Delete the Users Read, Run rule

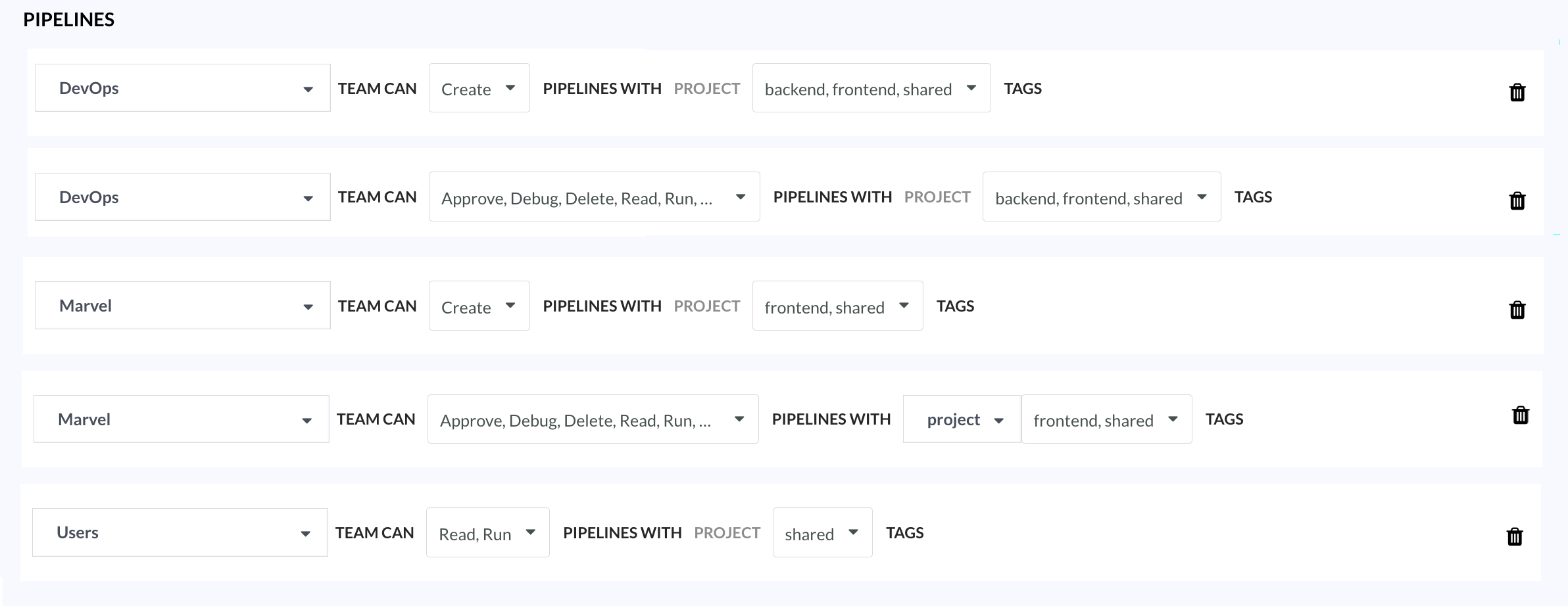pyautogui.click(x=1515, y=536)
